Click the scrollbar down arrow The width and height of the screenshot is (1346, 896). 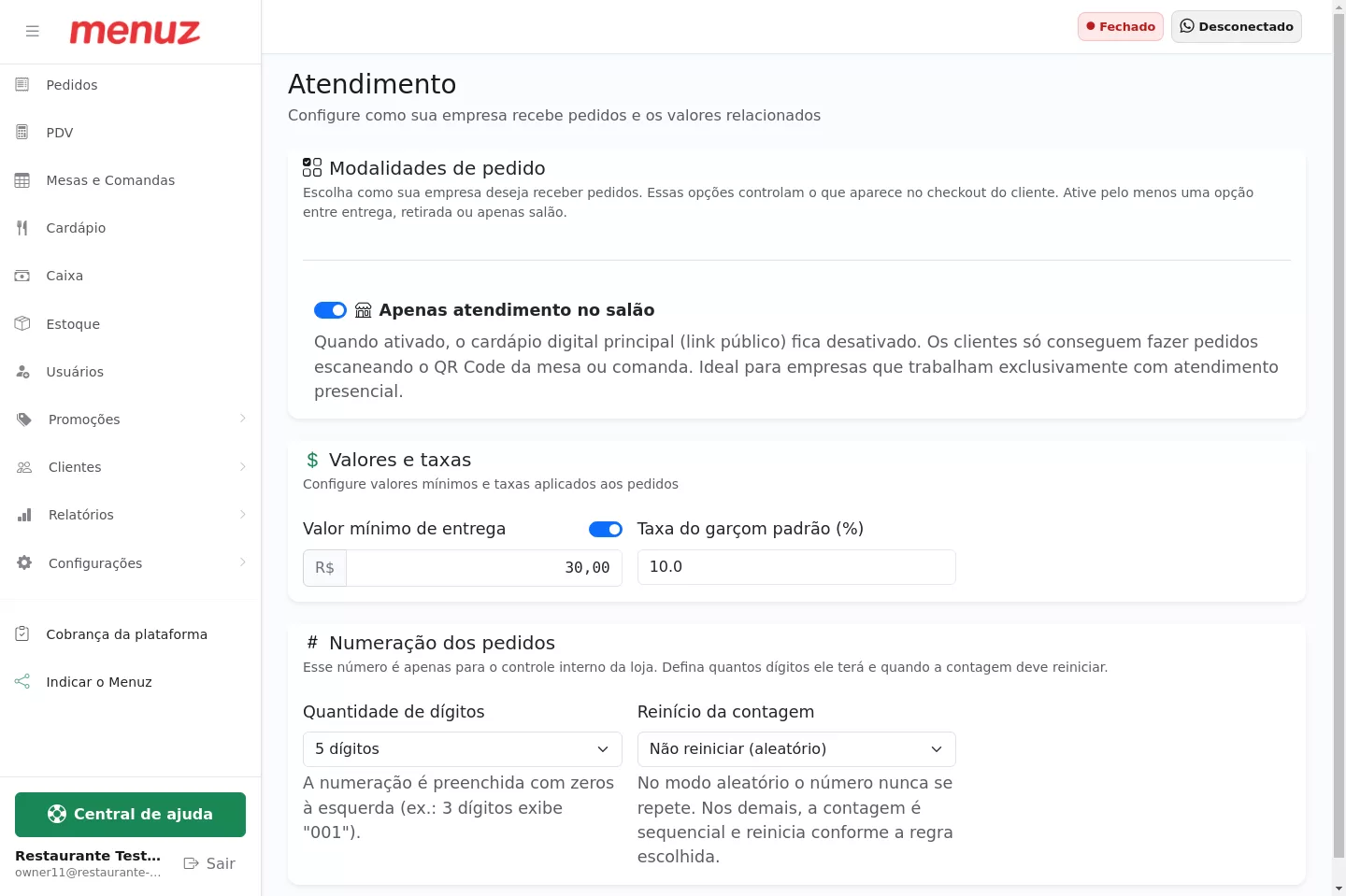(1339, 889)
